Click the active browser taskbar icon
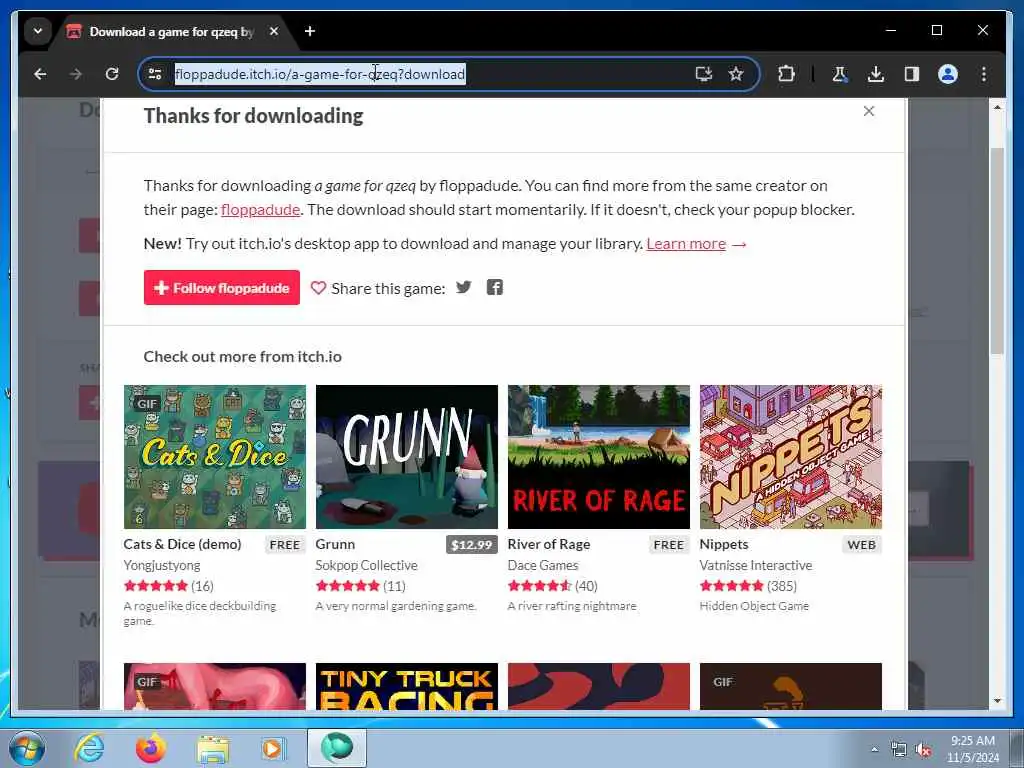This screenshot has width=1024, height=768. click(x=337, y=748)
